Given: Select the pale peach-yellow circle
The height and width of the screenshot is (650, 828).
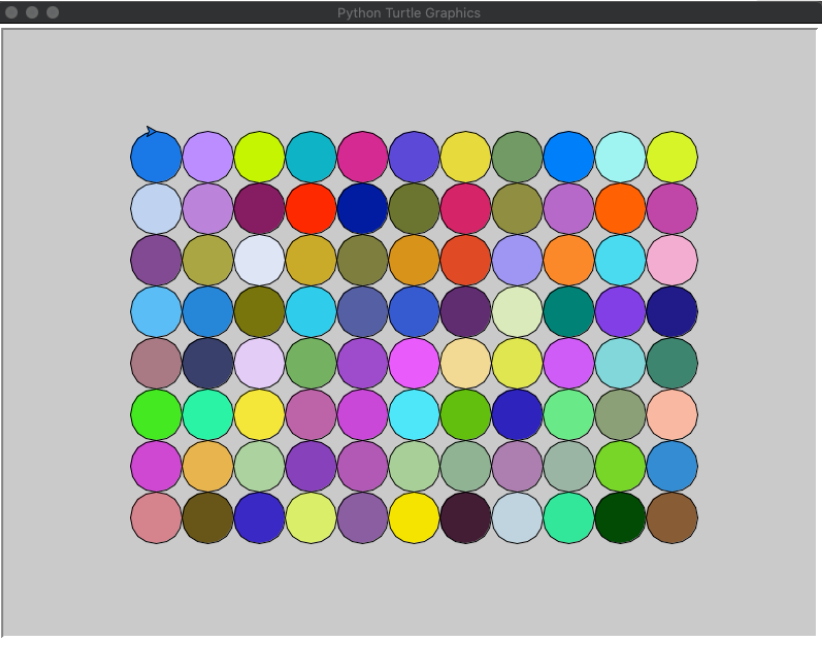Looking at the screenshot, I should point(467,364).
